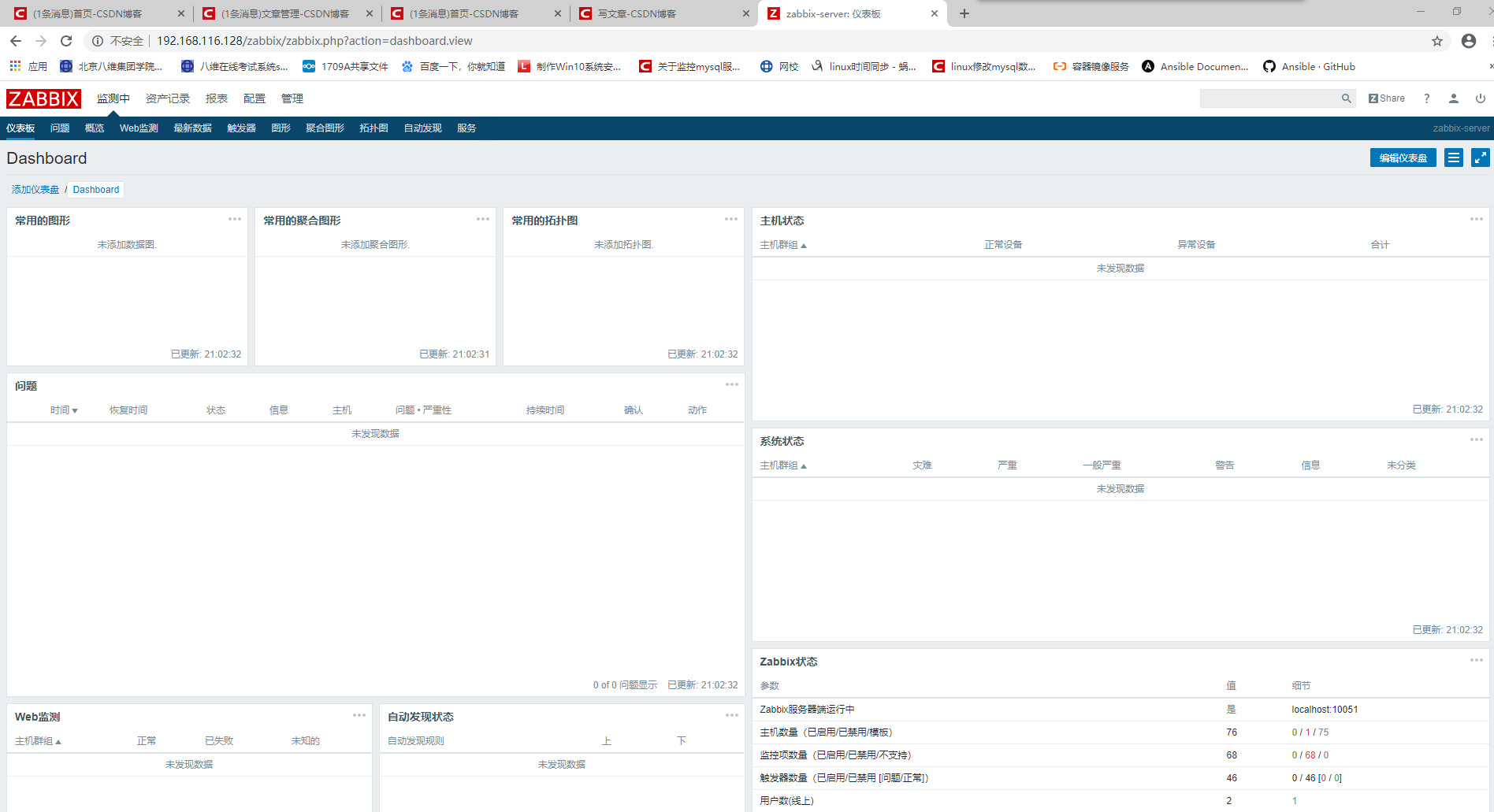Open a new browser tab
This screenshot has width=1494, height=812.
point(964,13)
